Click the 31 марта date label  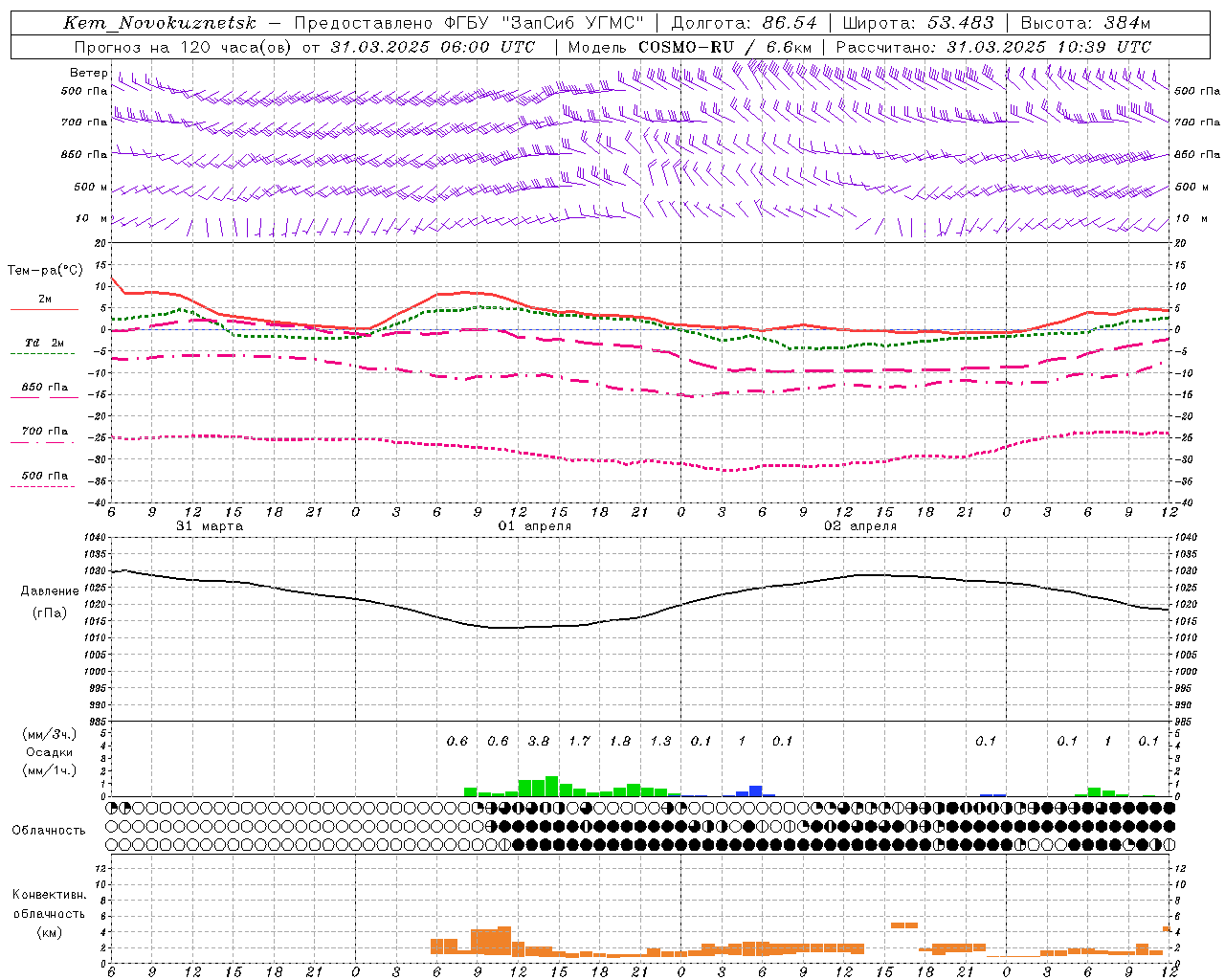(210, 525)
